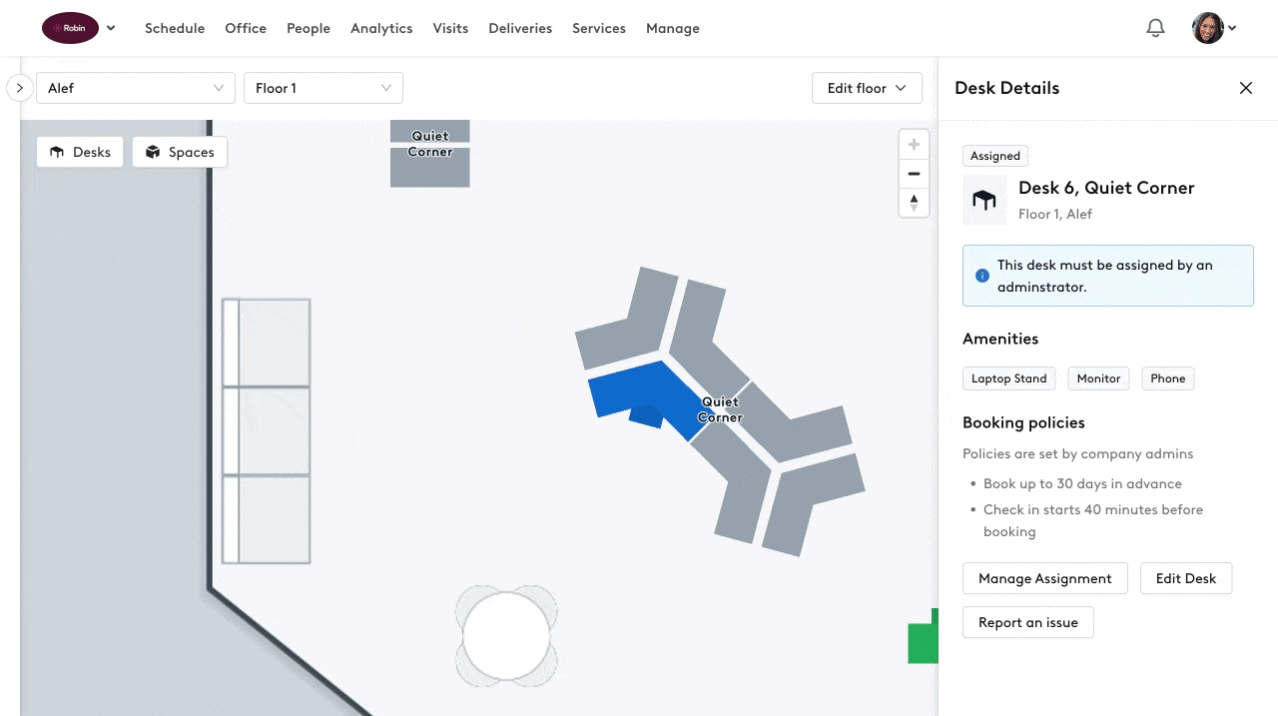The width and height of the screenshot is (1278, 716).
Task: Toggle the Desks map layer
Action: [80, 152]
